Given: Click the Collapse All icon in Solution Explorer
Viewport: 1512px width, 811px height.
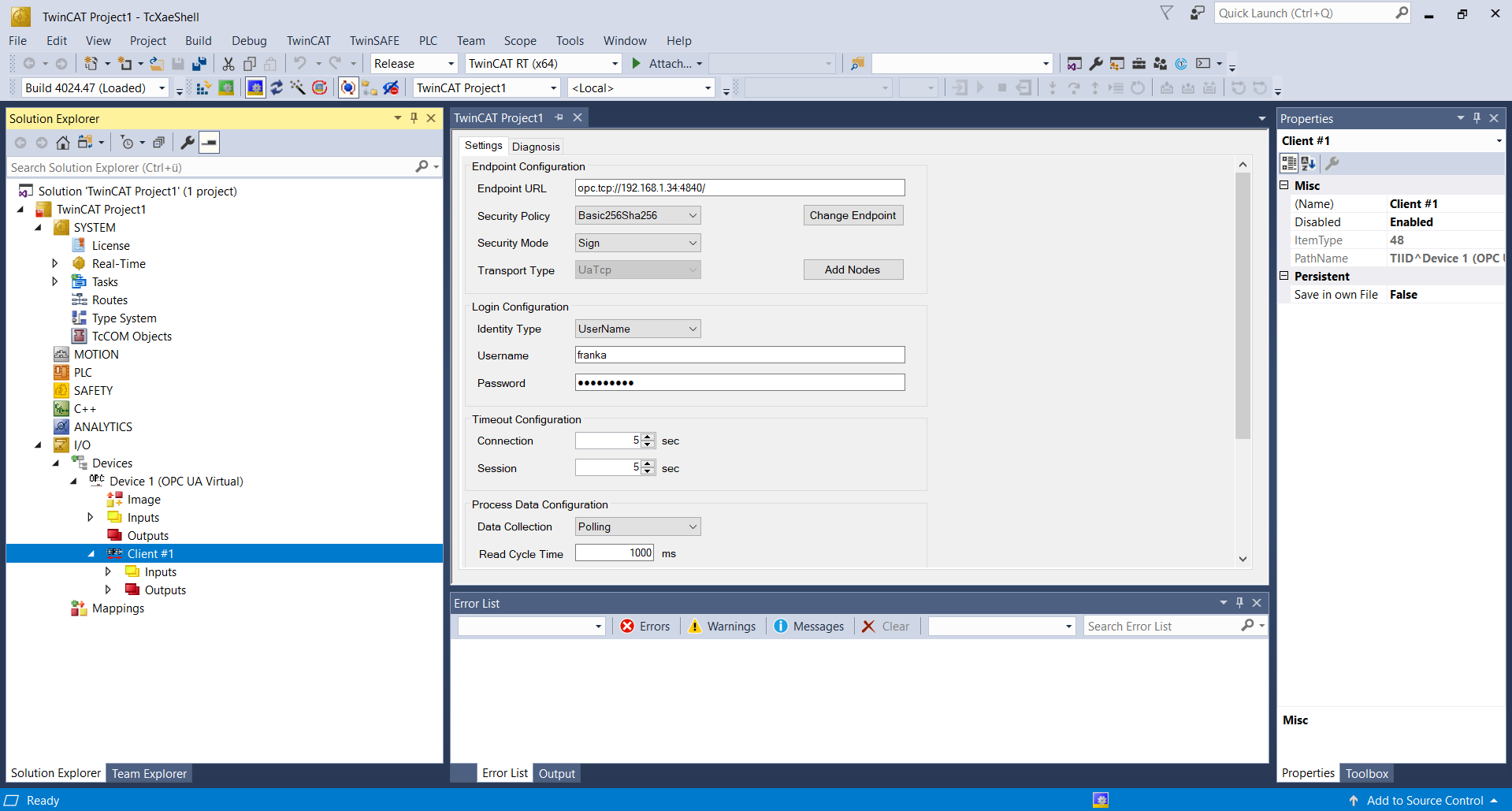Looking at the screenshot, I should click(158, 143).
